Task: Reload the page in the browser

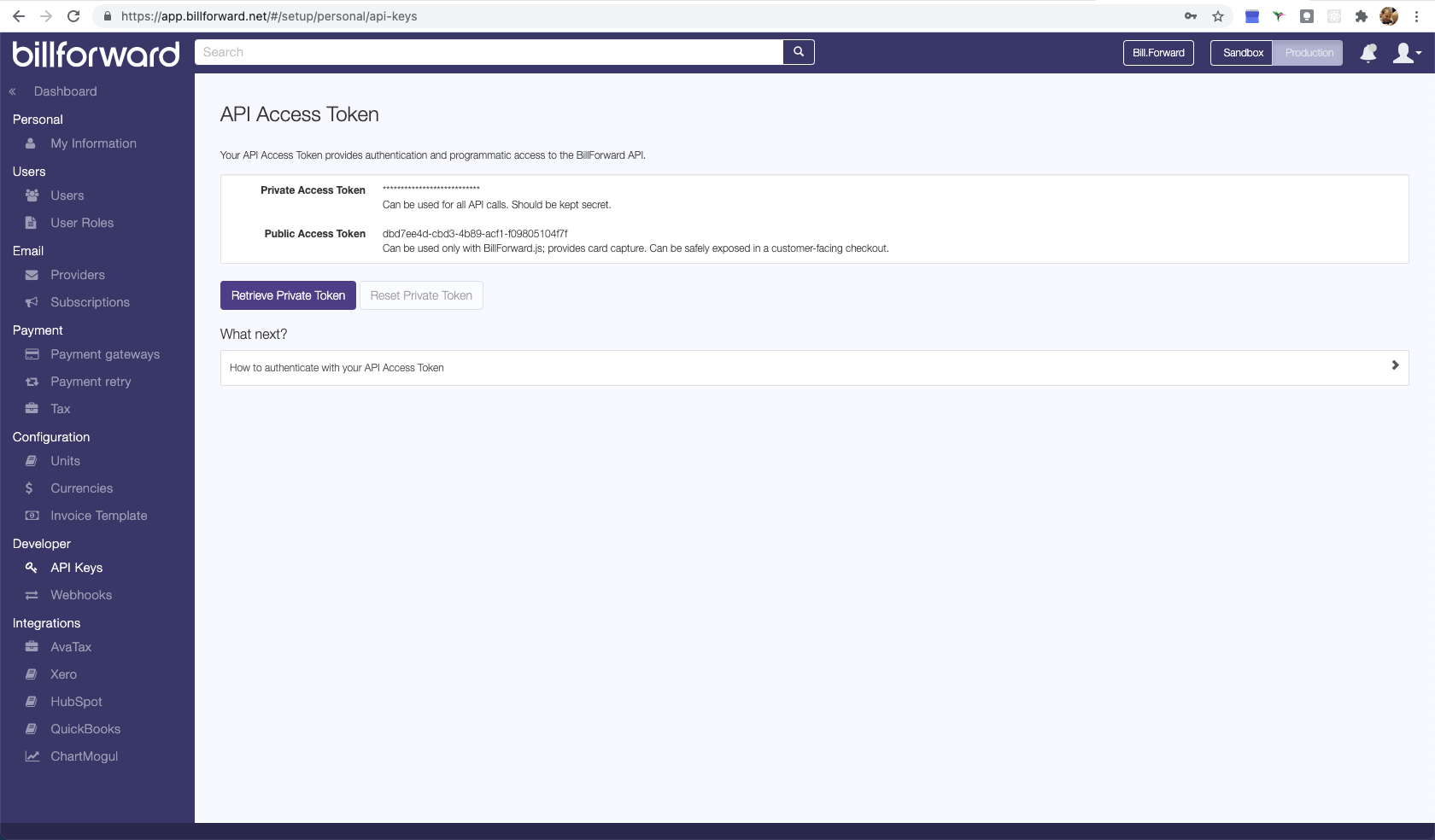Action: [73, 16]
